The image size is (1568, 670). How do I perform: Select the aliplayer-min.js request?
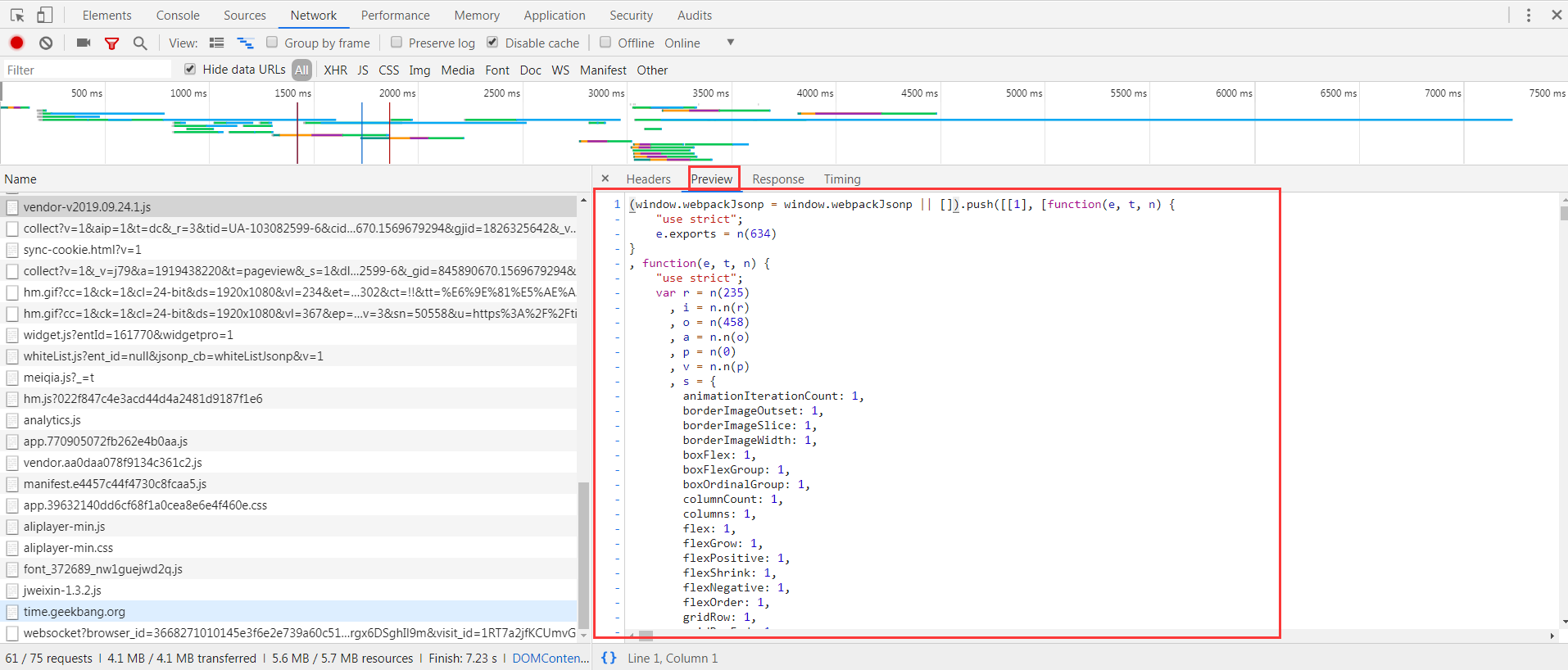tap(64, 527)
